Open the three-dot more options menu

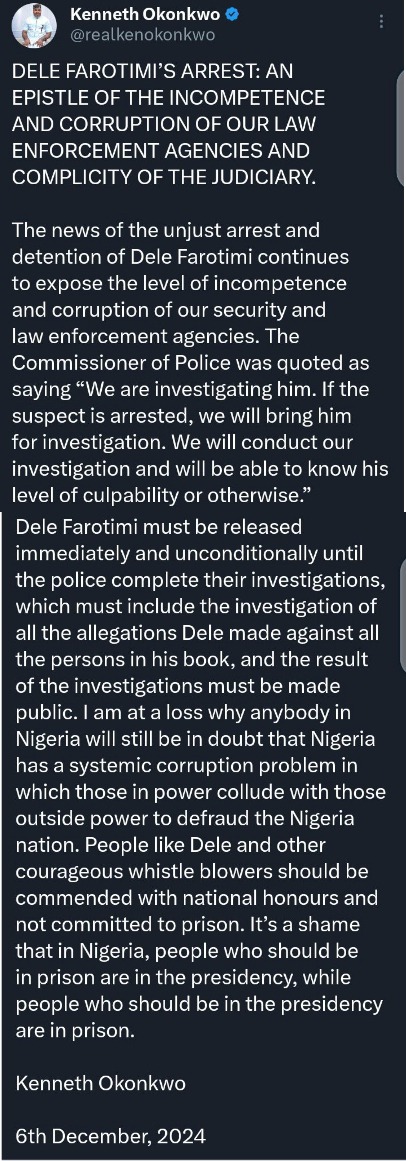[382, 21]
